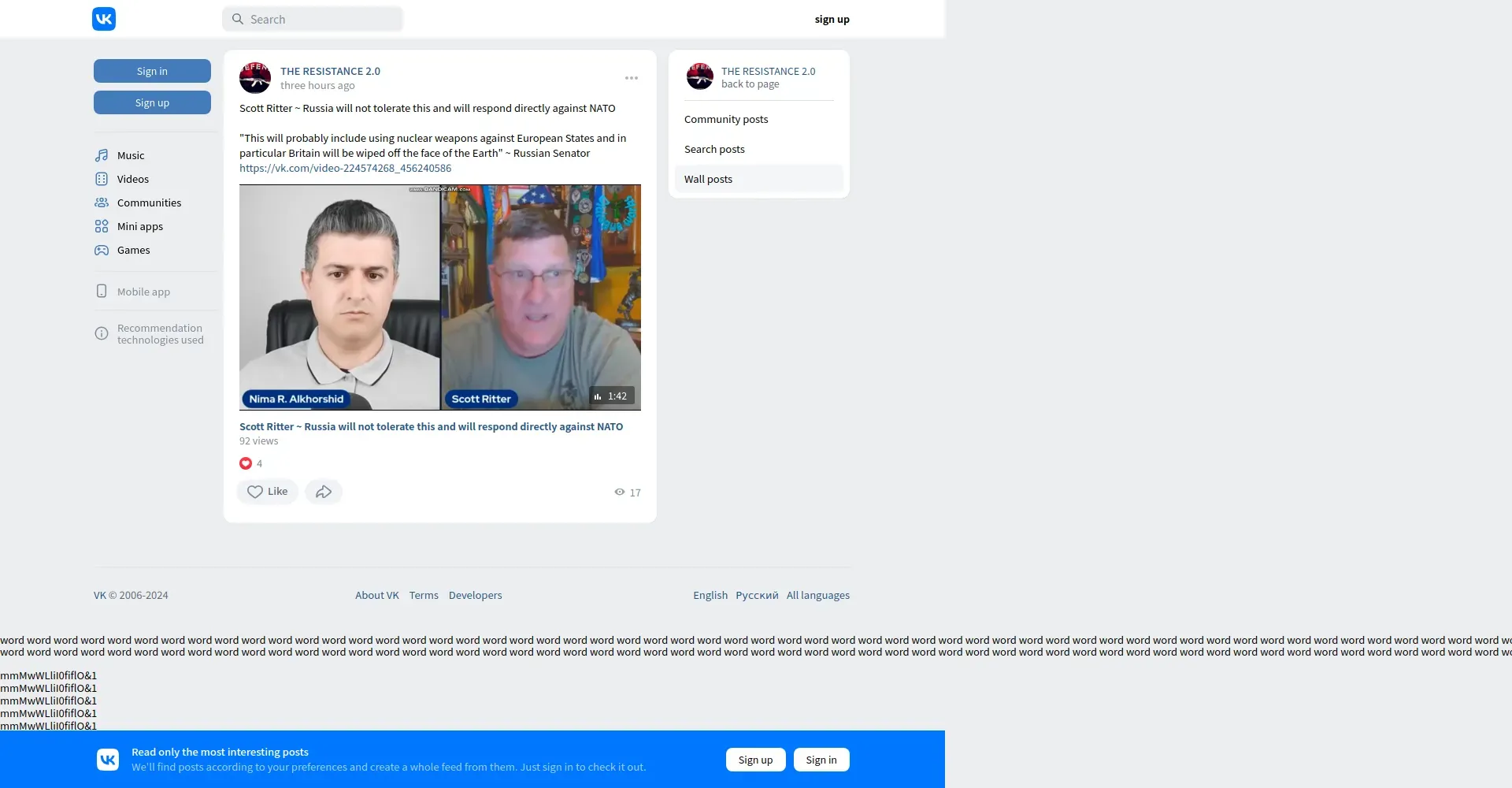Open the Videos section icon
This screenshot has height=788, width=1512.
click(x=102, y=179)
